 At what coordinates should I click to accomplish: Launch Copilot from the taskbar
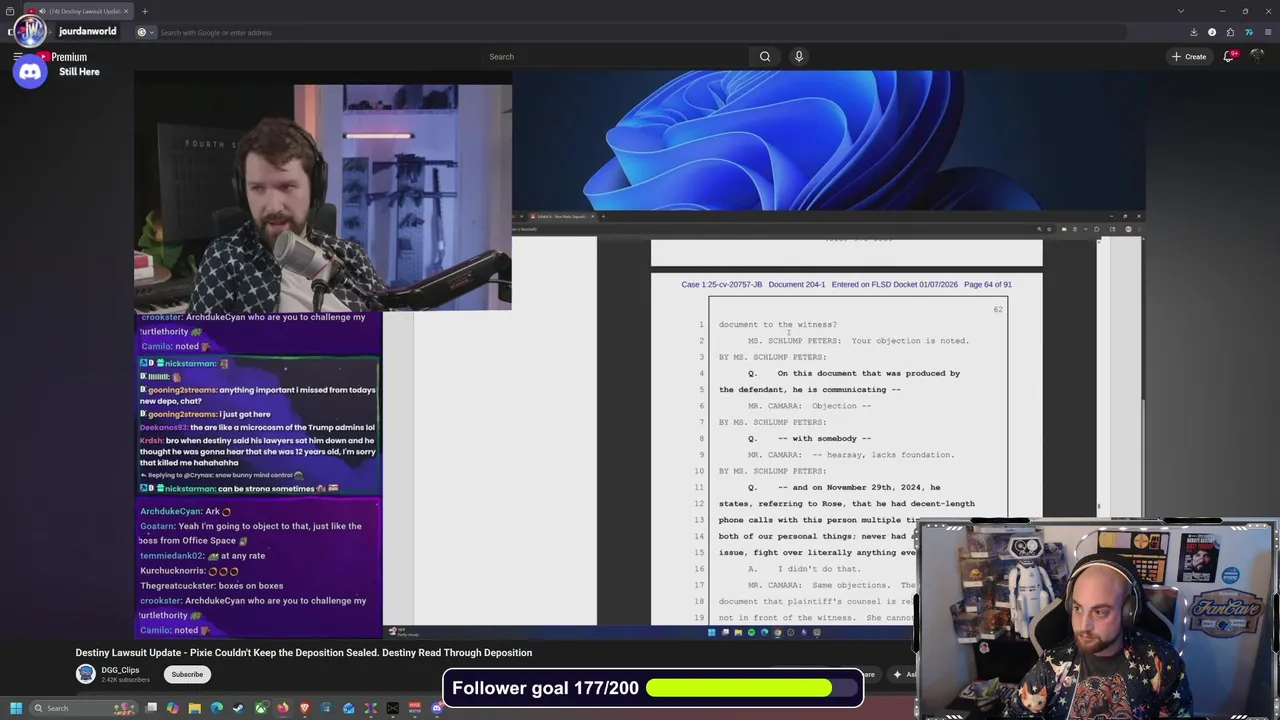[x=173, y=708]
